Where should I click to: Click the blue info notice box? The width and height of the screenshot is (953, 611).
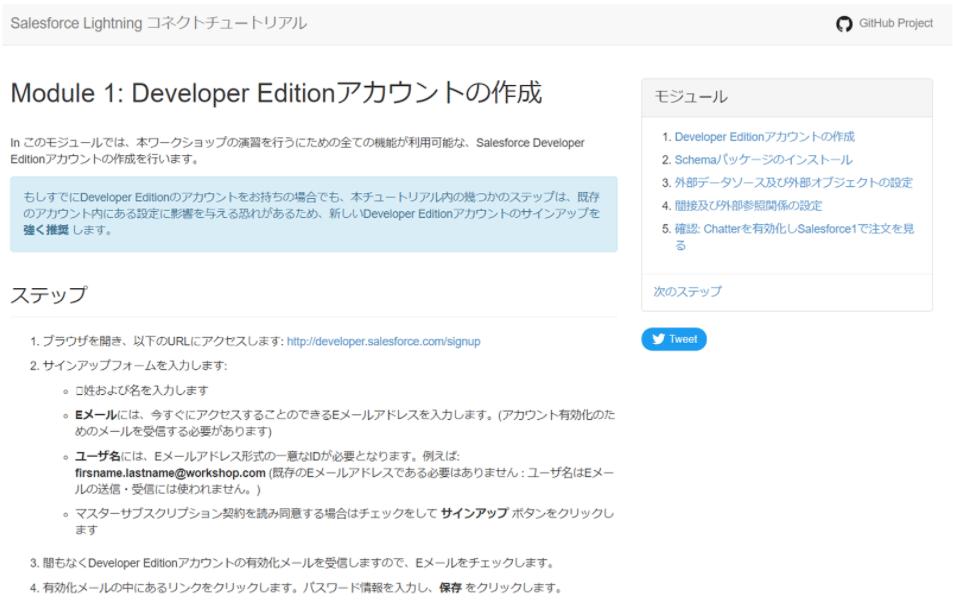[314, 214]
